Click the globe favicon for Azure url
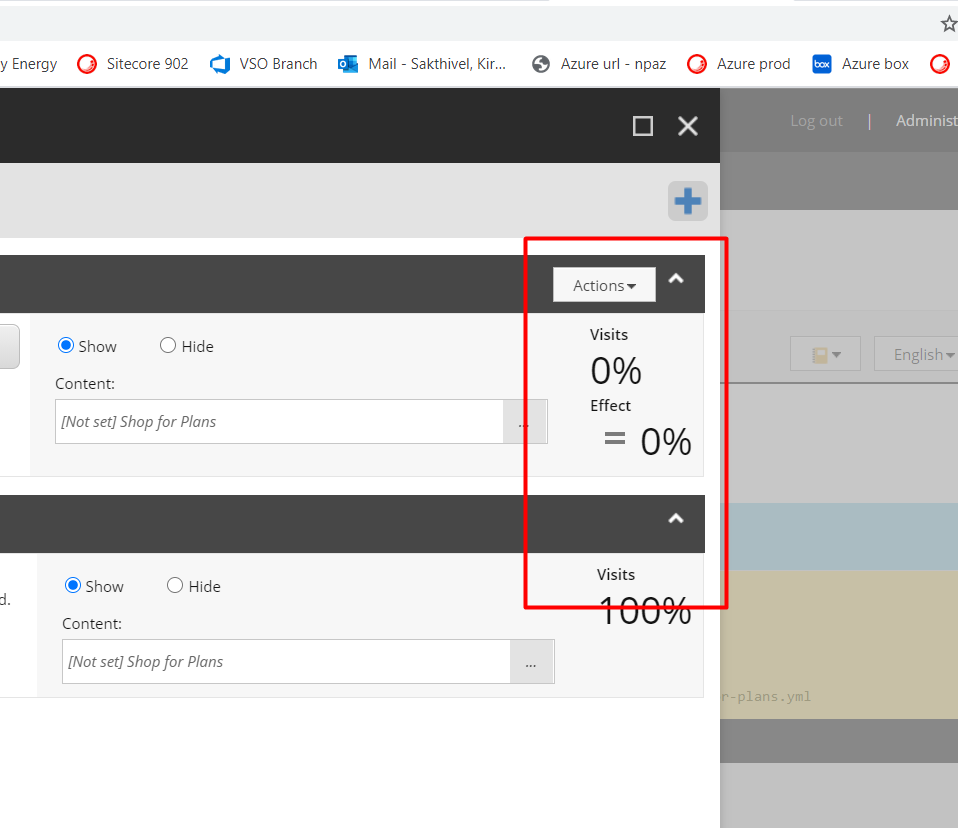Viewport: 958px width, 828px height. click(x=541, y=64)
